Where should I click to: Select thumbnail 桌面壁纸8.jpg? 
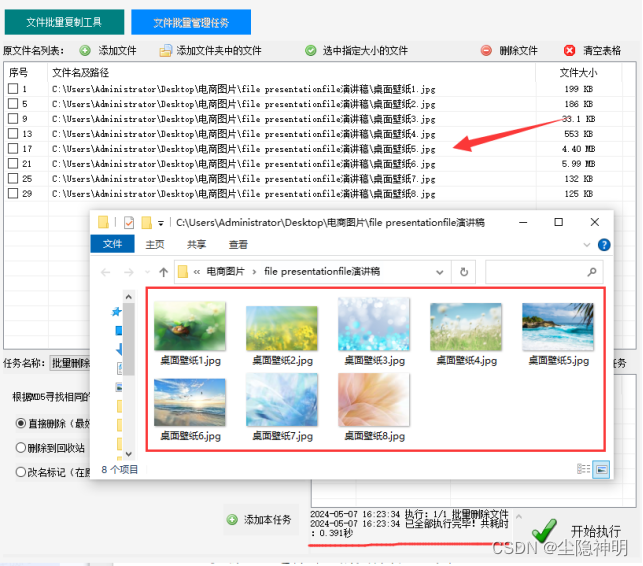click(x=374, y=407)
